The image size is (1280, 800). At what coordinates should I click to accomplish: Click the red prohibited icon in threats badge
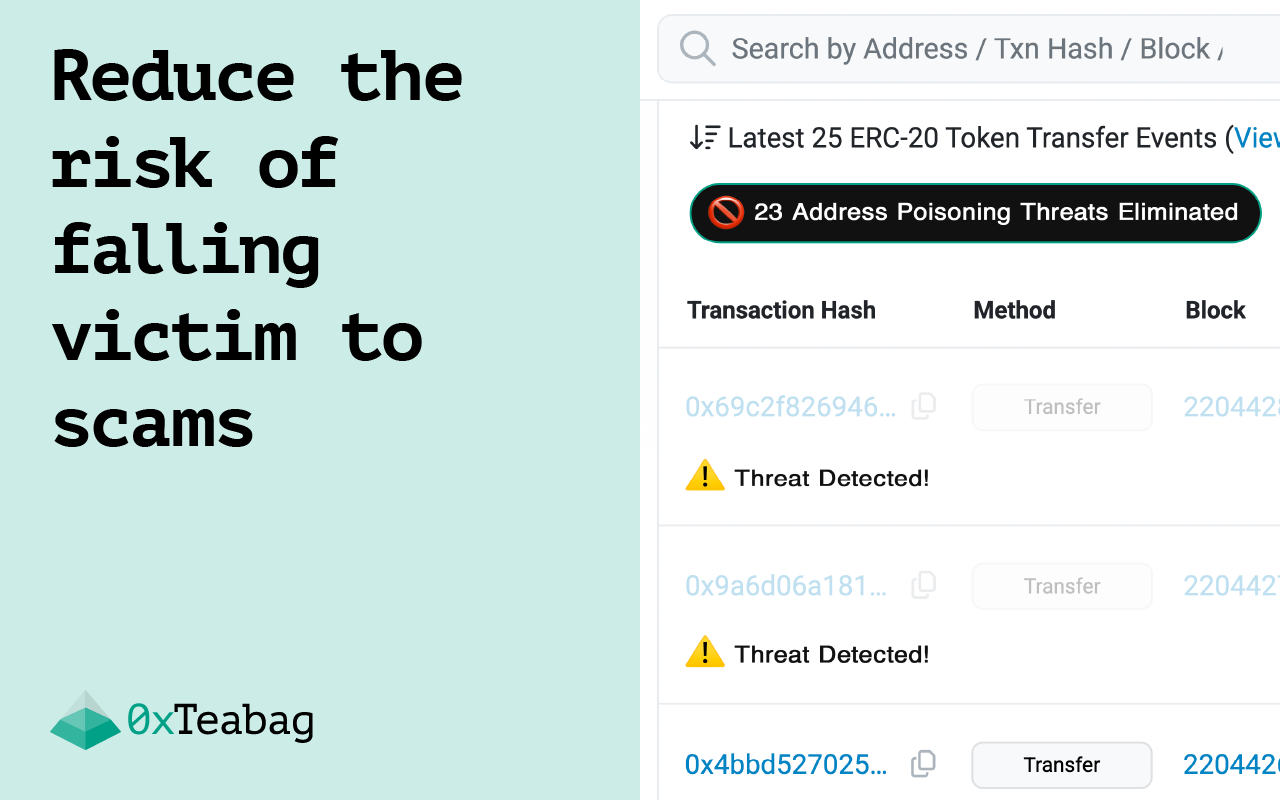point(726,212)
